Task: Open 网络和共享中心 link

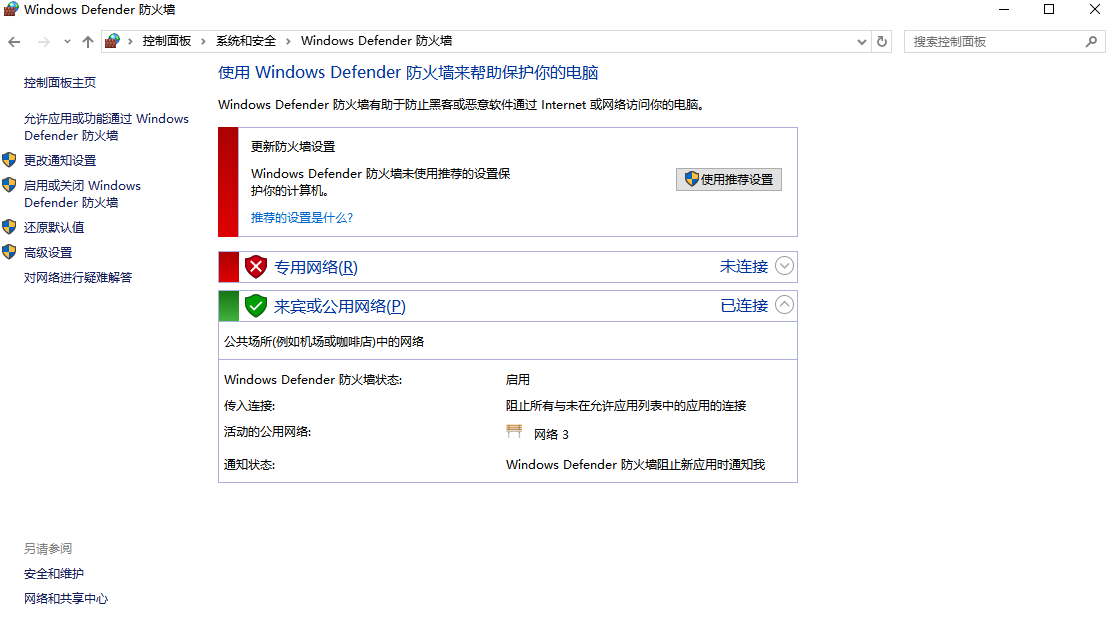Action: 65,599
